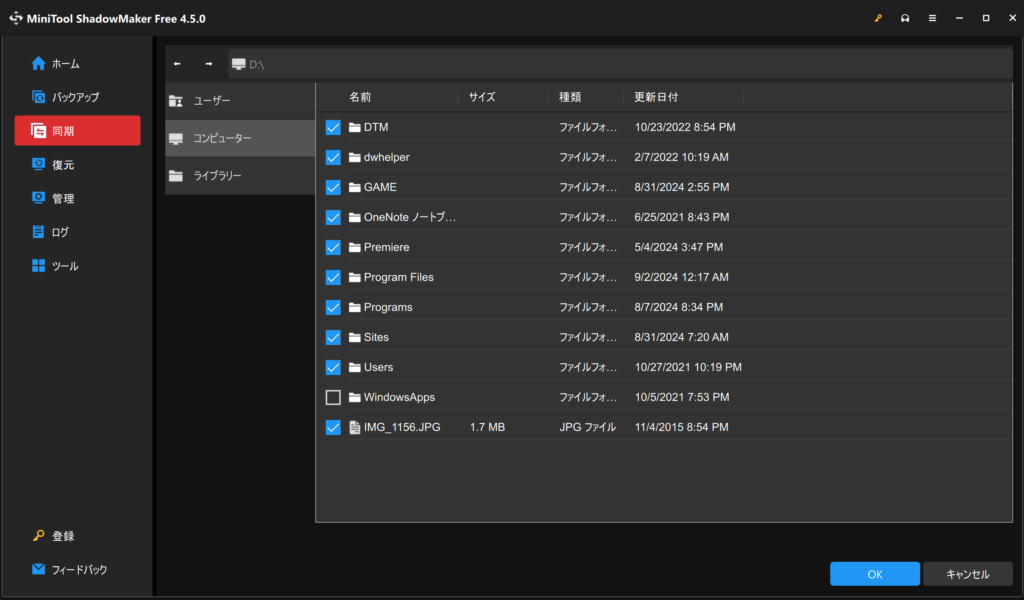
Task: Uncheck the Sites folder checkbox
Action: (333, 338)
